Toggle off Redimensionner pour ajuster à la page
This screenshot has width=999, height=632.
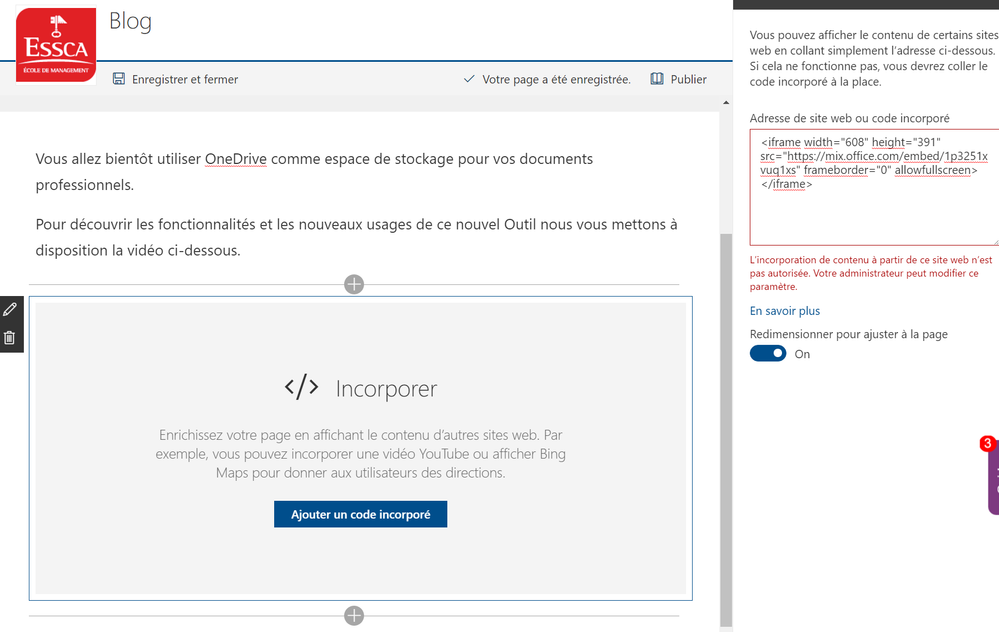tap(768, 354)
